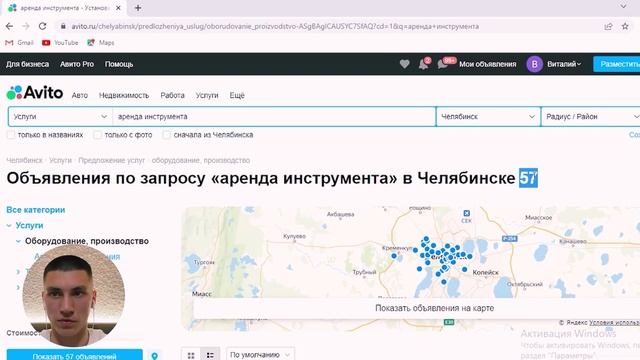Open messages chat bubble icon
This screenshot has height=360, width=640.
(444, 64)
